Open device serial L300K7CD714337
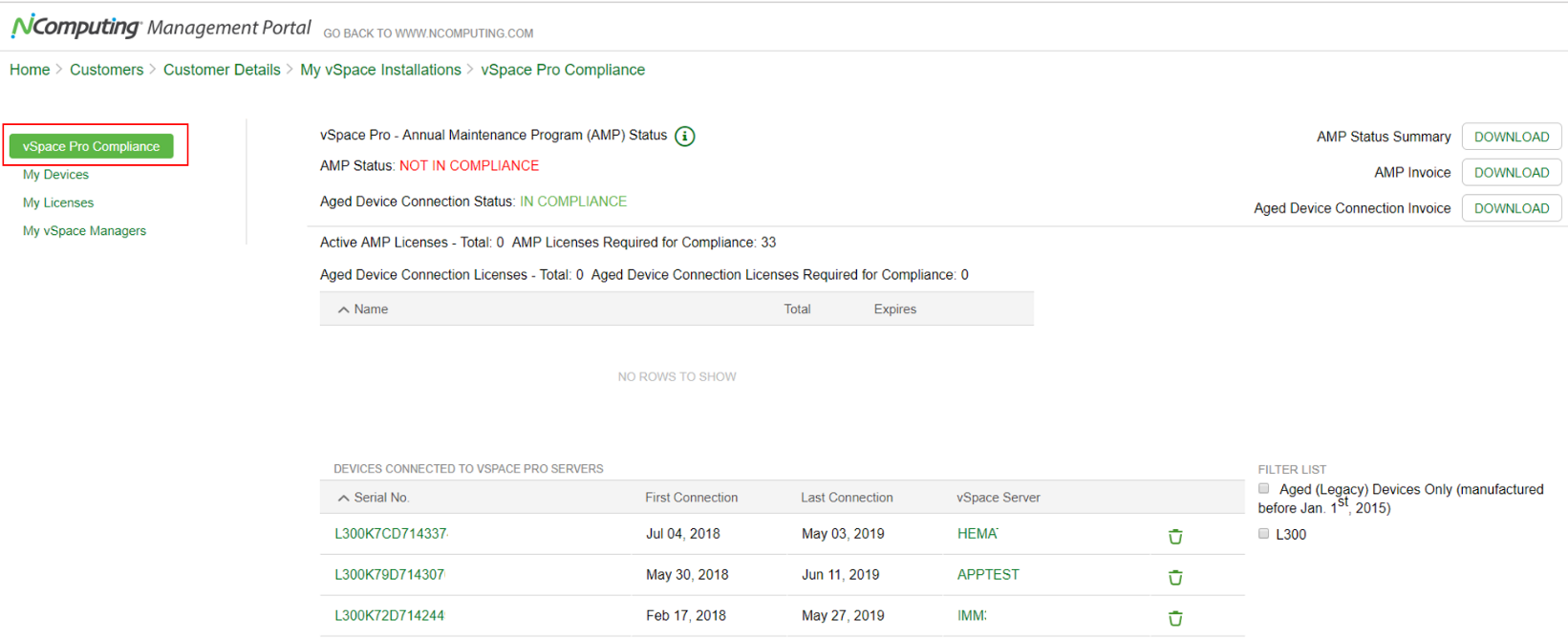 [x=391, y=534]
